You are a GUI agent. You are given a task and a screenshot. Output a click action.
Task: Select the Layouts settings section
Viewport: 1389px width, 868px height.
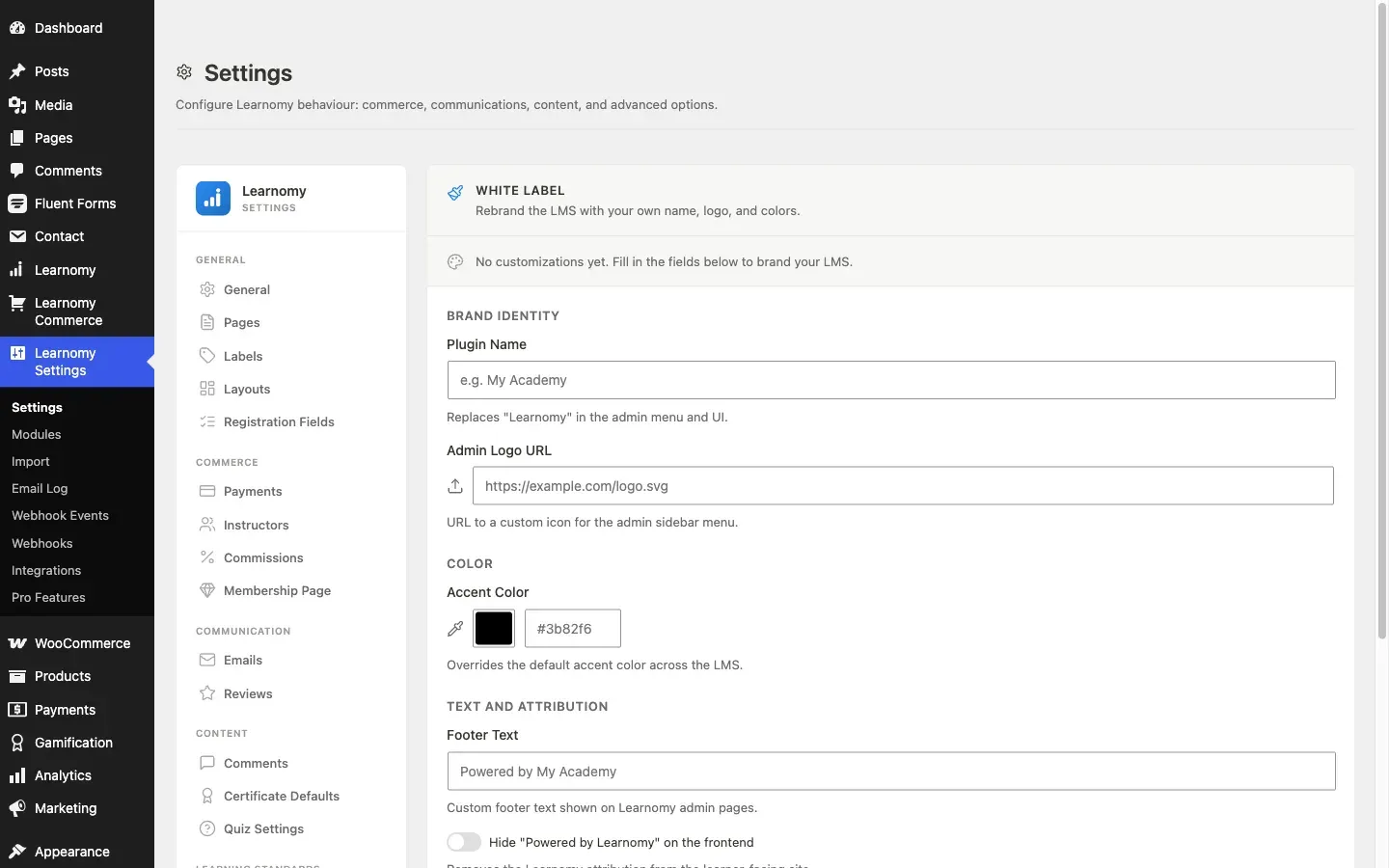291,389
